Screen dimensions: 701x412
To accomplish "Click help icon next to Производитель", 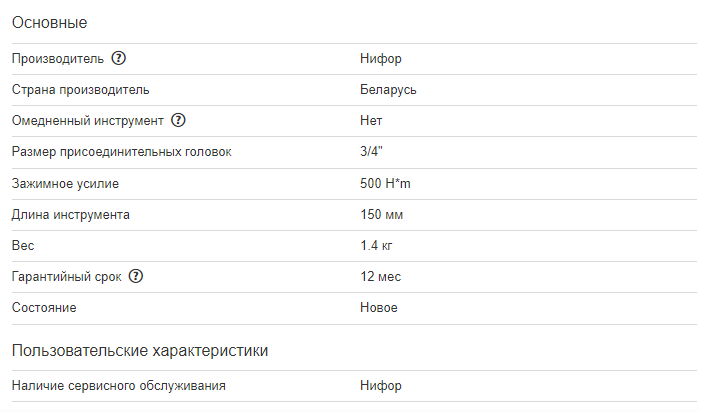I will 119,59.
